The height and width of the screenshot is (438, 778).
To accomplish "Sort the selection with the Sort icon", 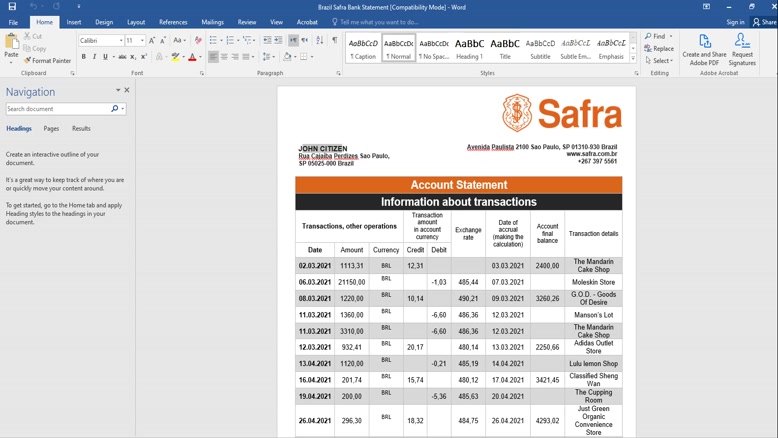I will point(320,40).
